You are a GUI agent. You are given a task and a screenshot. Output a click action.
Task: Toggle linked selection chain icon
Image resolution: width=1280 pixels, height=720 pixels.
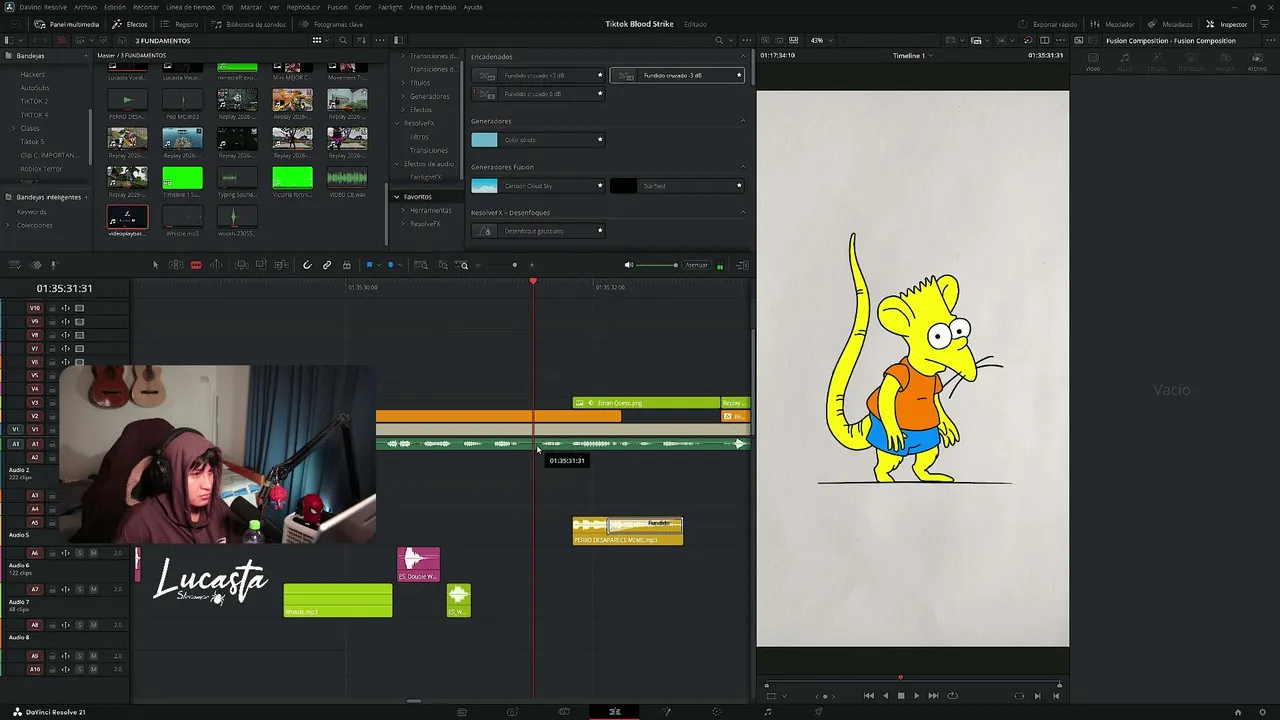(x=327, y=265)
